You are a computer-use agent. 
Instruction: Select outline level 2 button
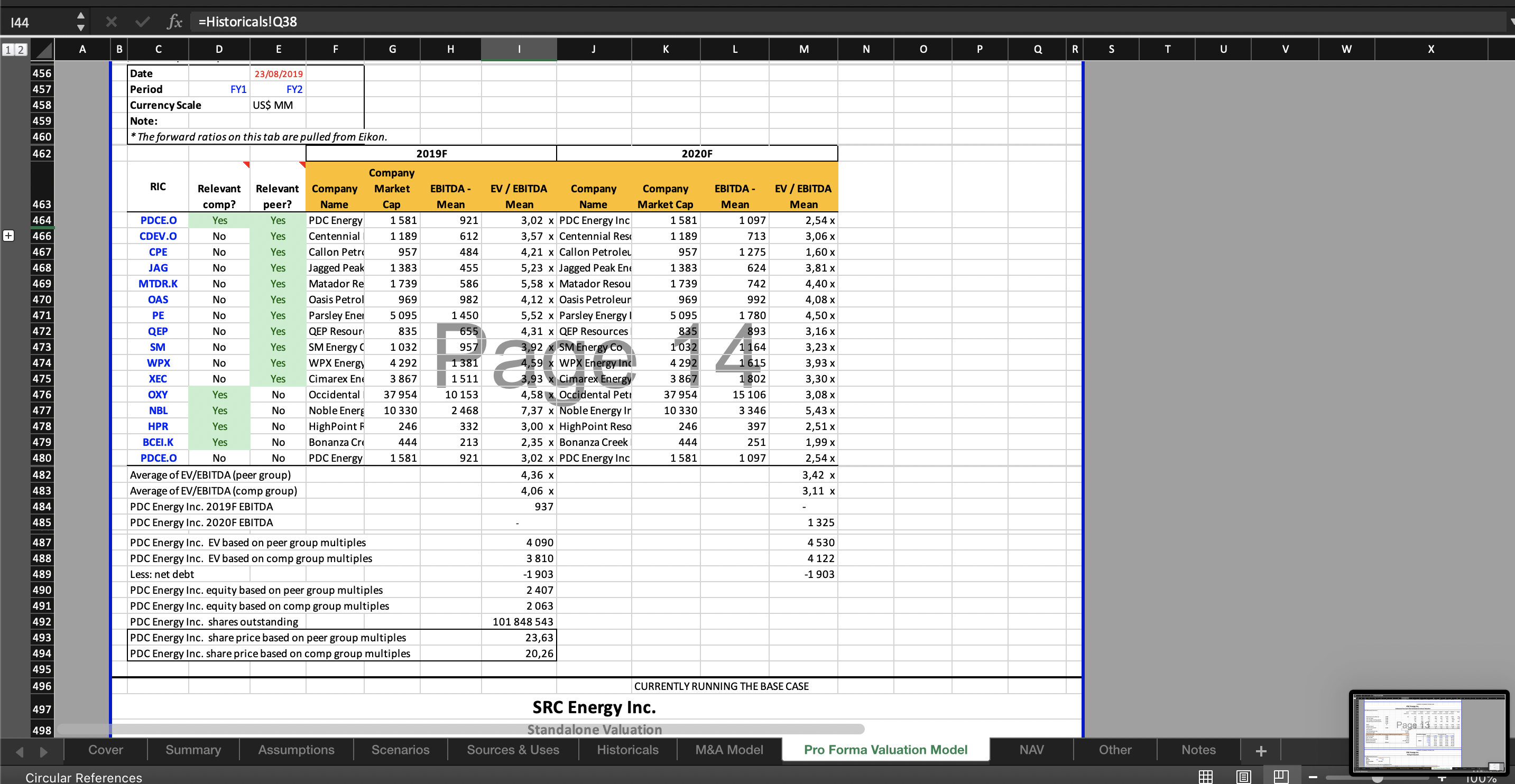21,49
